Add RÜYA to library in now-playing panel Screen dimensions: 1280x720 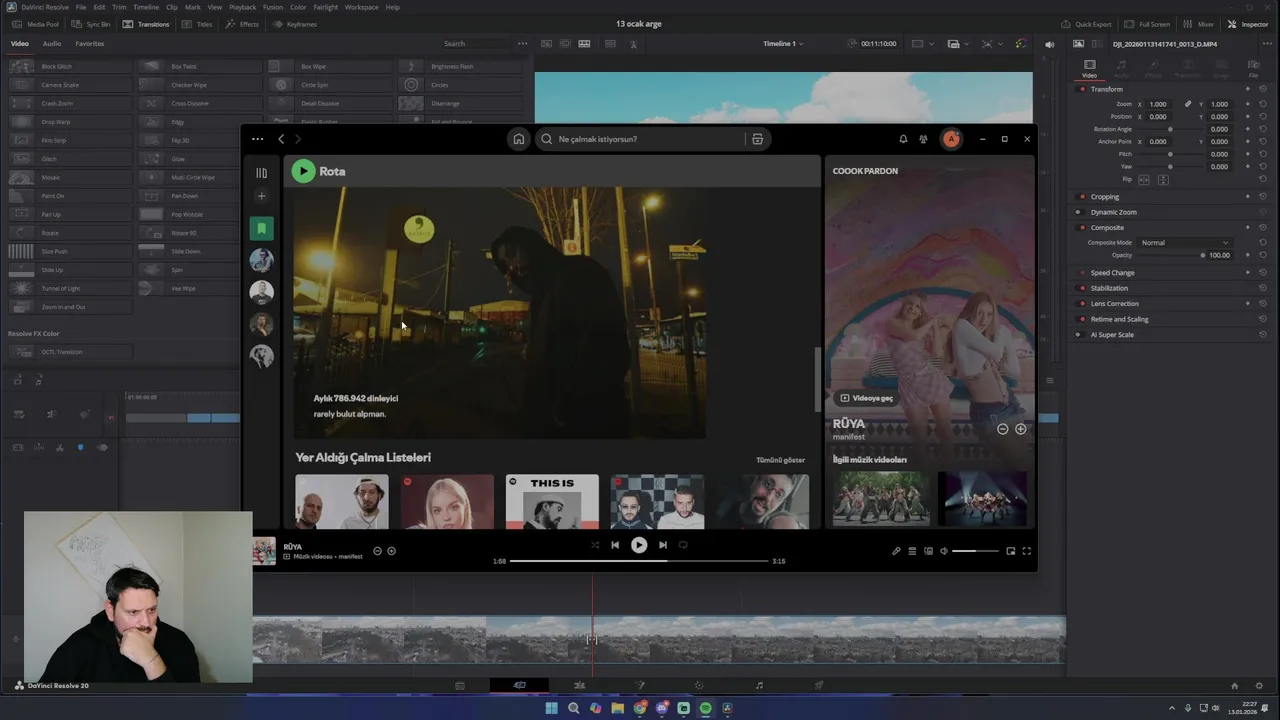coord(1020,429)
